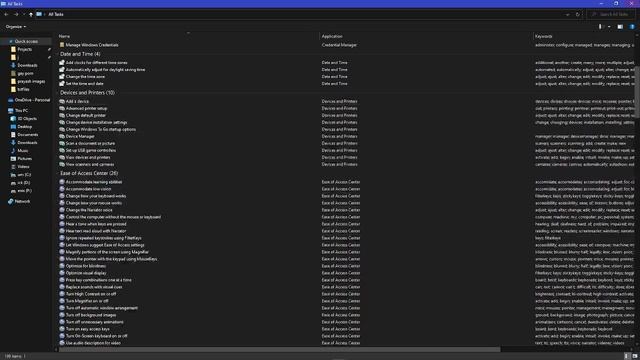Open the address bar history dropdown

[x=567, y=14]
